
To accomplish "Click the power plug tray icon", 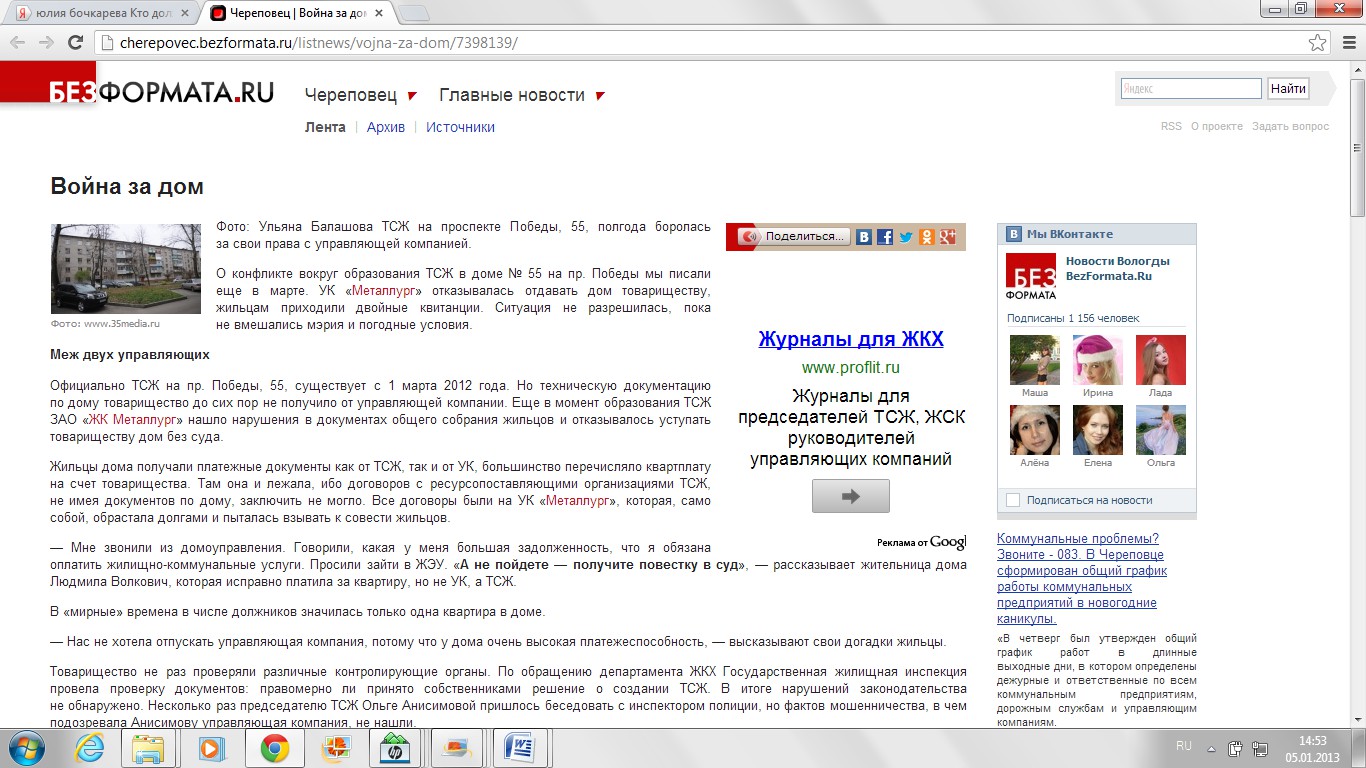I will [1235, 747].
